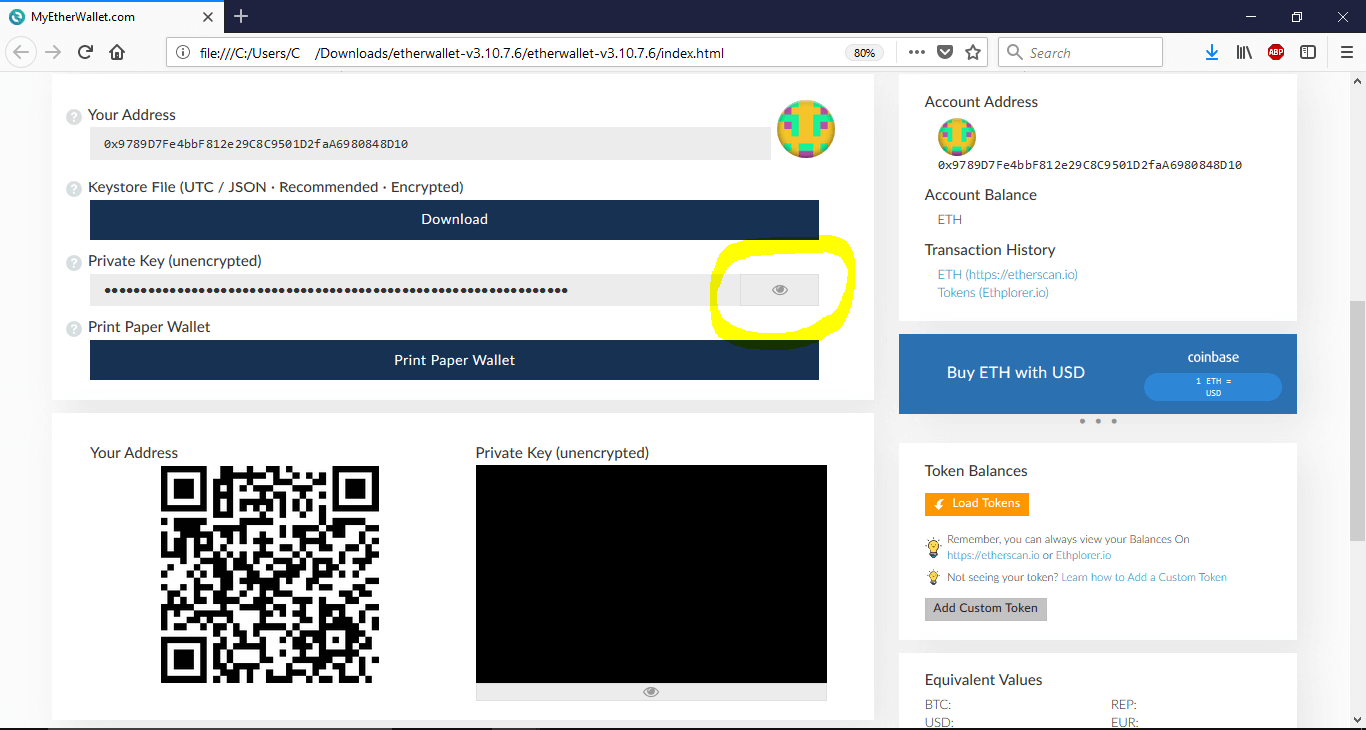Open Firefox library icon
The width and height of the screenshot is (1366, 730).
[1244, 53]
